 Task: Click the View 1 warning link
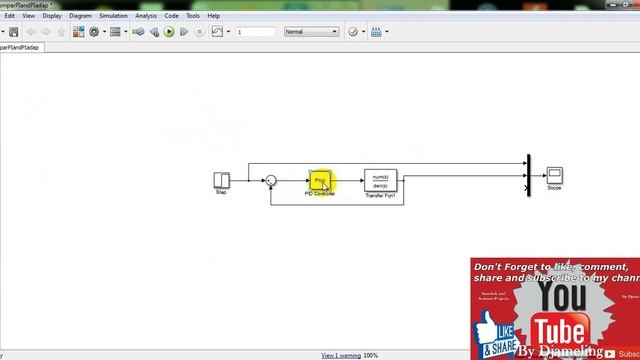pos(341,356)
